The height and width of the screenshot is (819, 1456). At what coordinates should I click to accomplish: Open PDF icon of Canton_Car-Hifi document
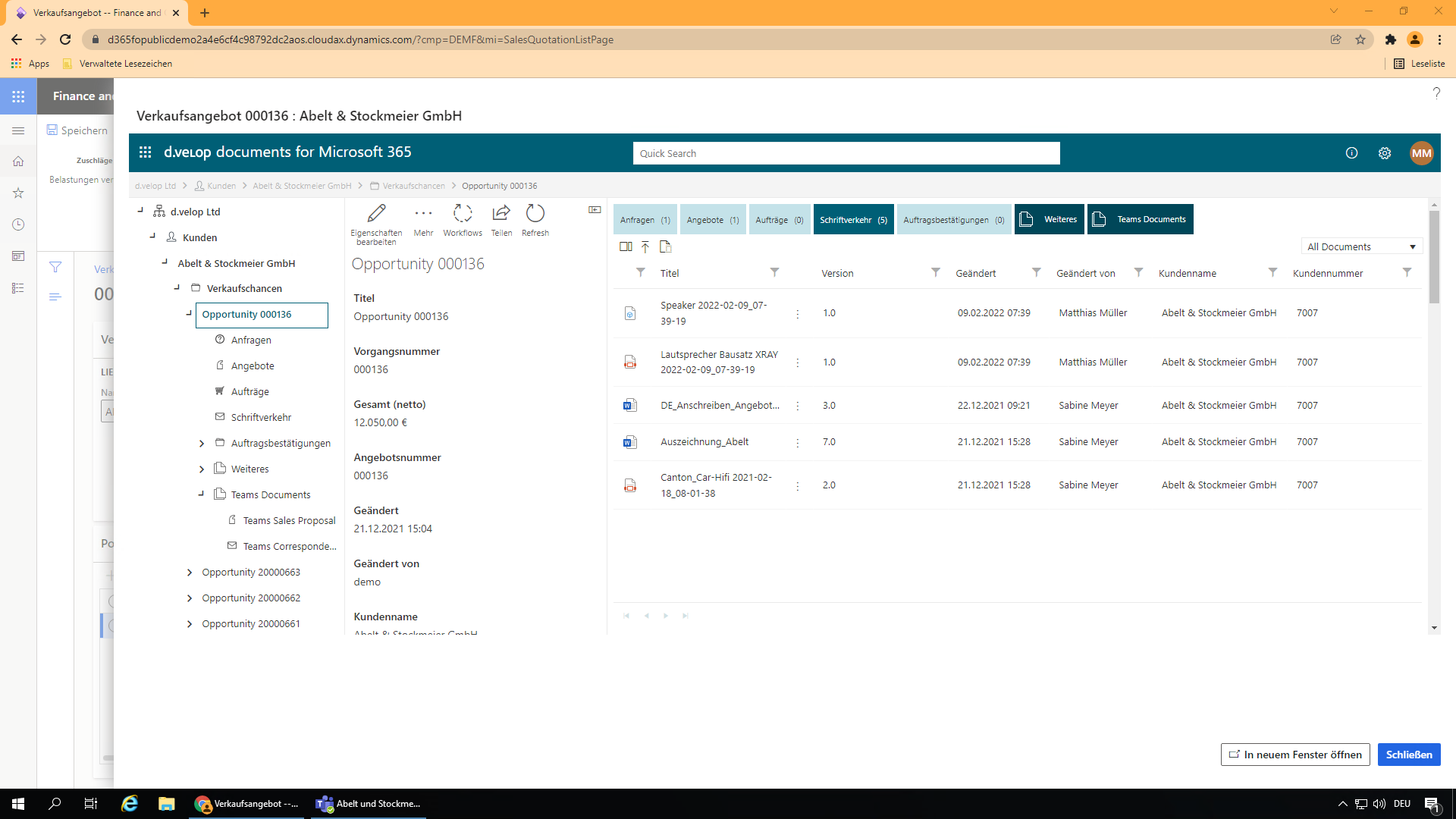pyautogui.click(x=630, y=485)
